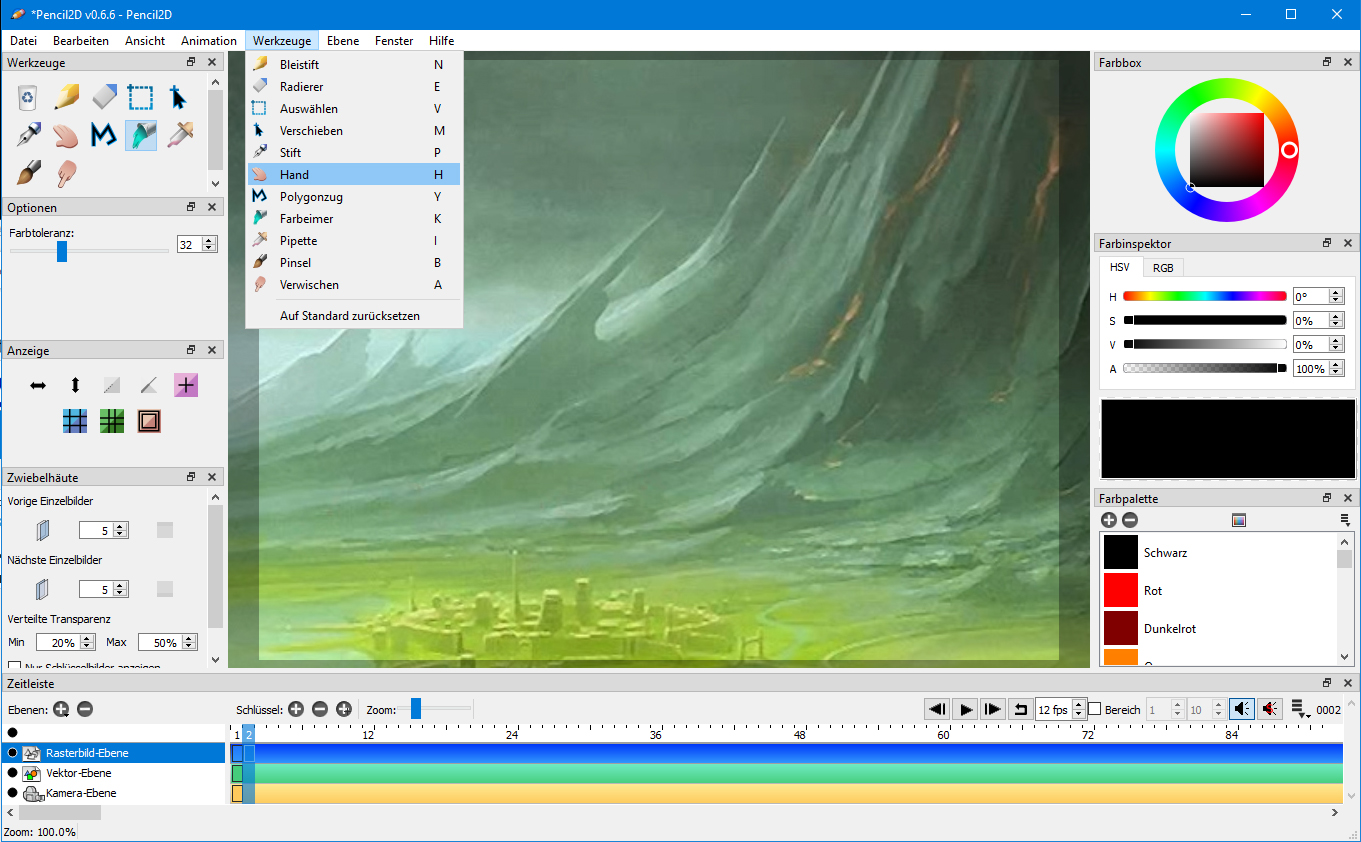The image size is (1361, 842).
Task: Remove layer with Ebenen minus button
Action: pos(85,709)
